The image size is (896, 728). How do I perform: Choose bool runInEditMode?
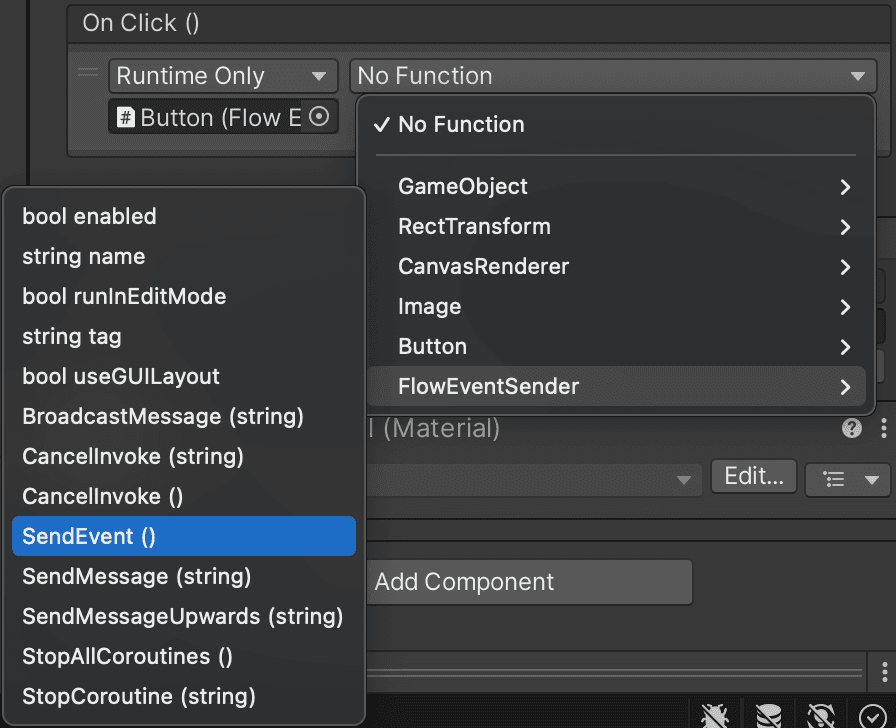click(x=184, y=297)
